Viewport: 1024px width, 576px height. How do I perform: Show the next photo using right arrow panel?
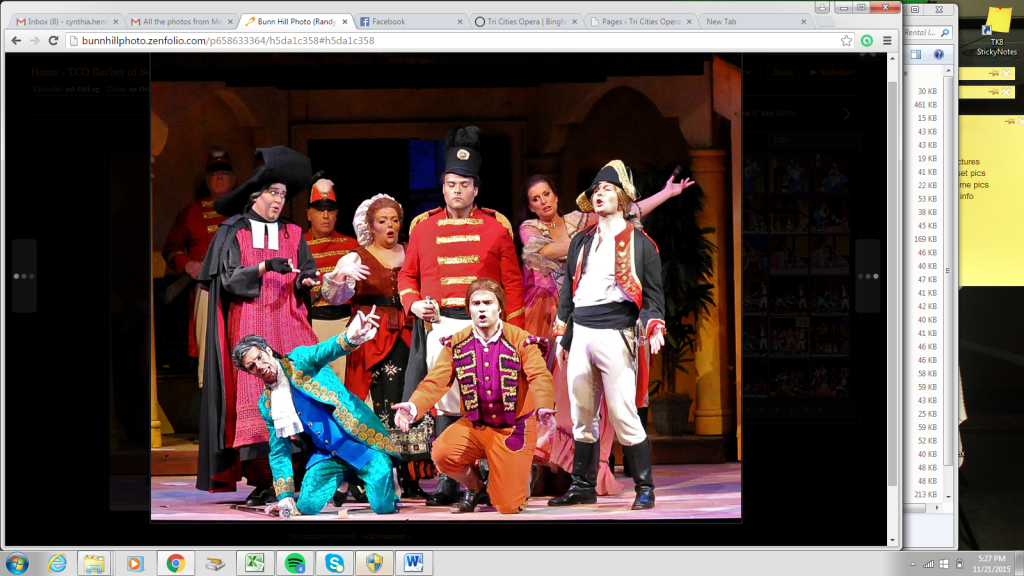tap(867, 275)
